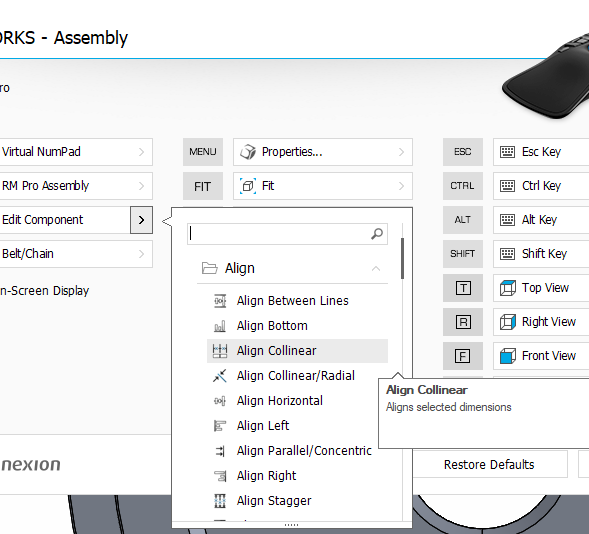
Task: Pick the Align Stagger icon
Action: (x=220, y=501)
